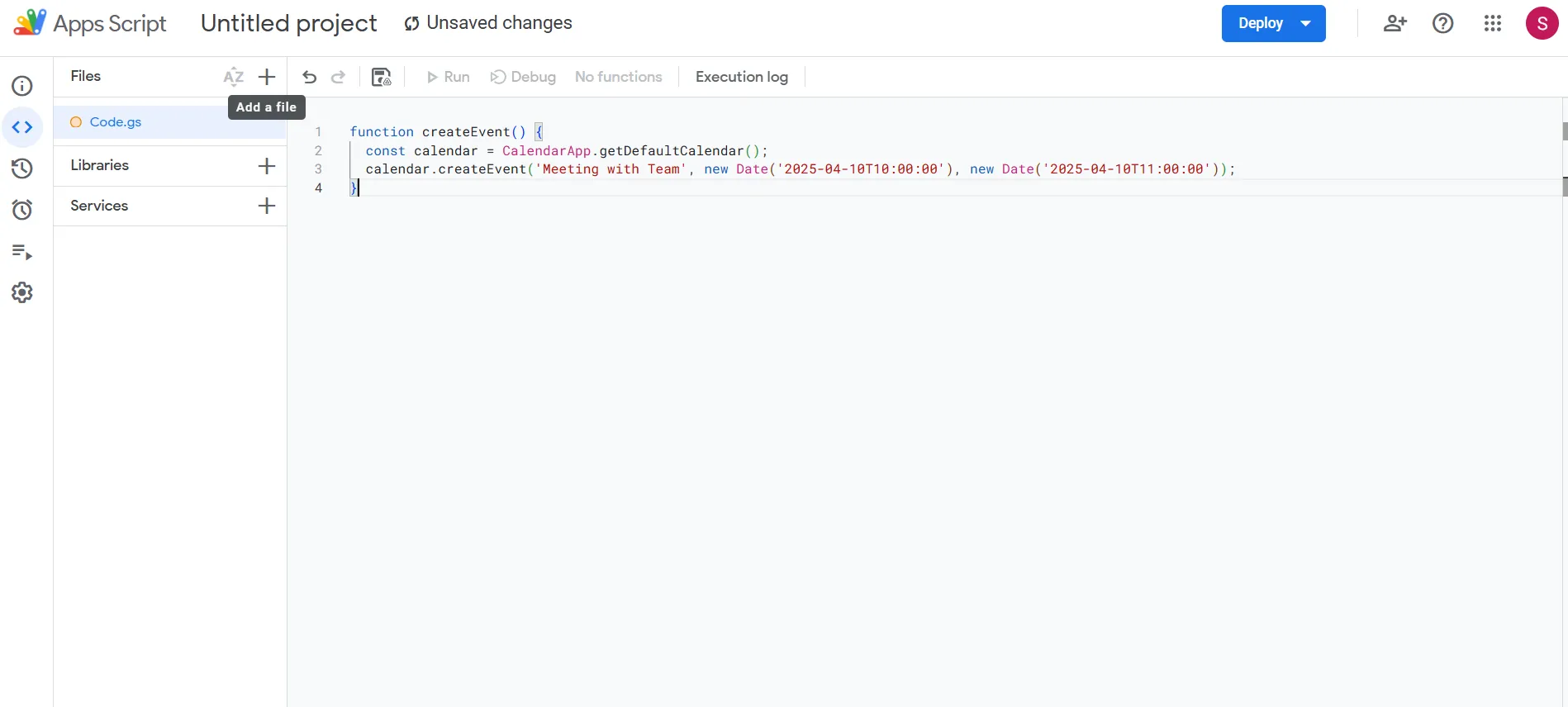Rename the Untitled project title
The image size is (1568, 707).
288,23
